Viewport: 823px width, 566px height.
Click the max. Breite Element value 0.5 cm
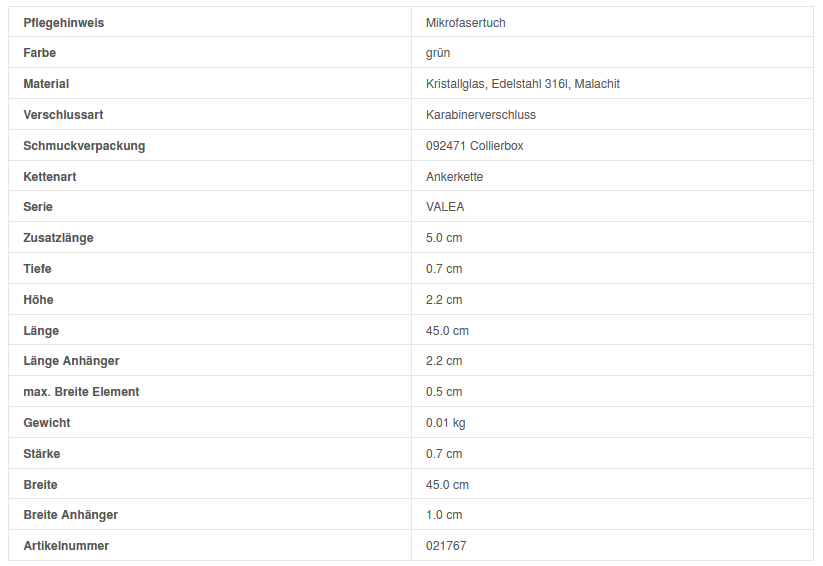pos(444,392)
